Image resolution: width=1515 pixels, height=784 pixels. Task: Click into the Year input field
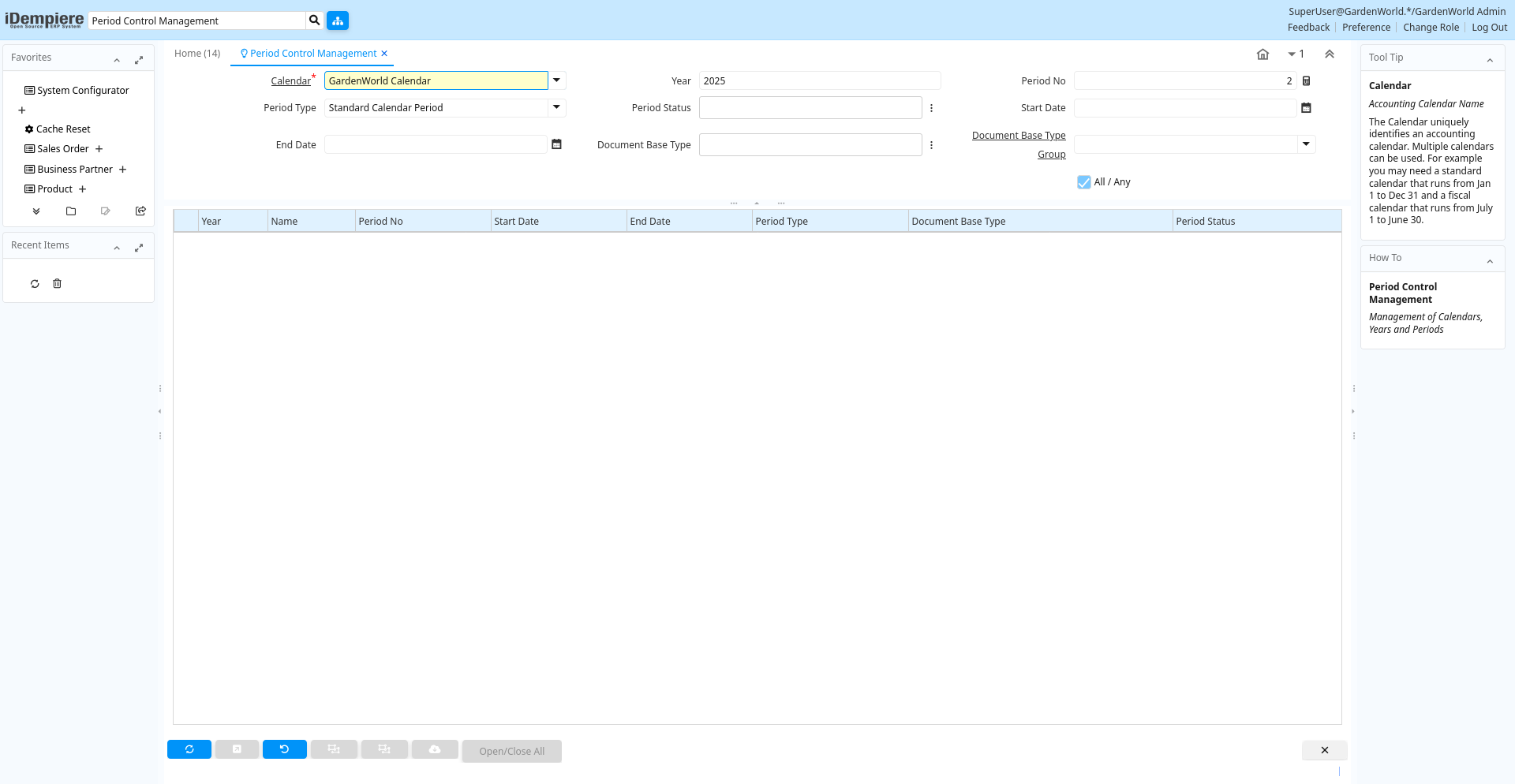point(819,81)
